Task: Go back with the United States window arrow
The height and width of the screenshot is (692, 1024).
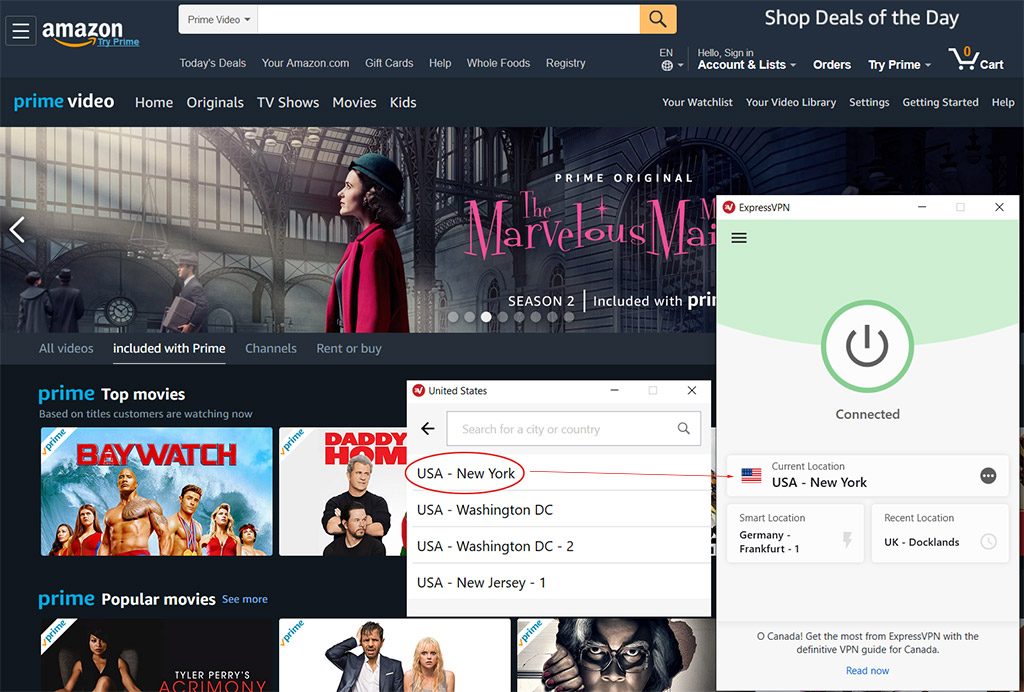Action: tap(428, 428)
